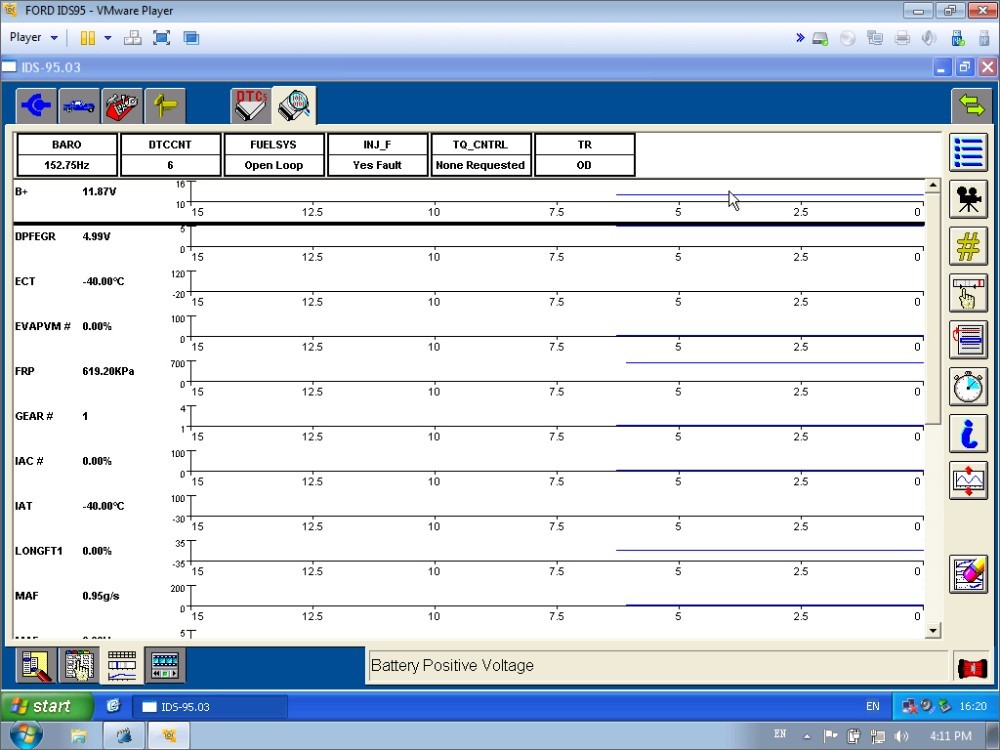Open the VMware Player menu dropdown
This screenshot has width=1000, height=750.
click(33, 38)
